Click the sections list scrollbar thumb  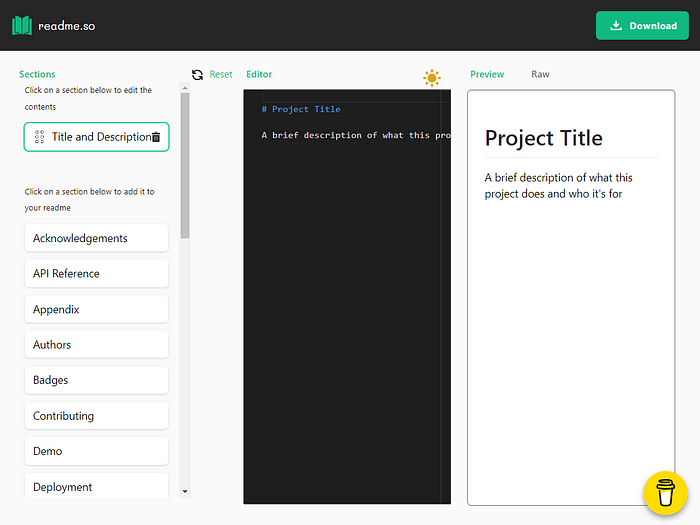(x=185, y=165)
